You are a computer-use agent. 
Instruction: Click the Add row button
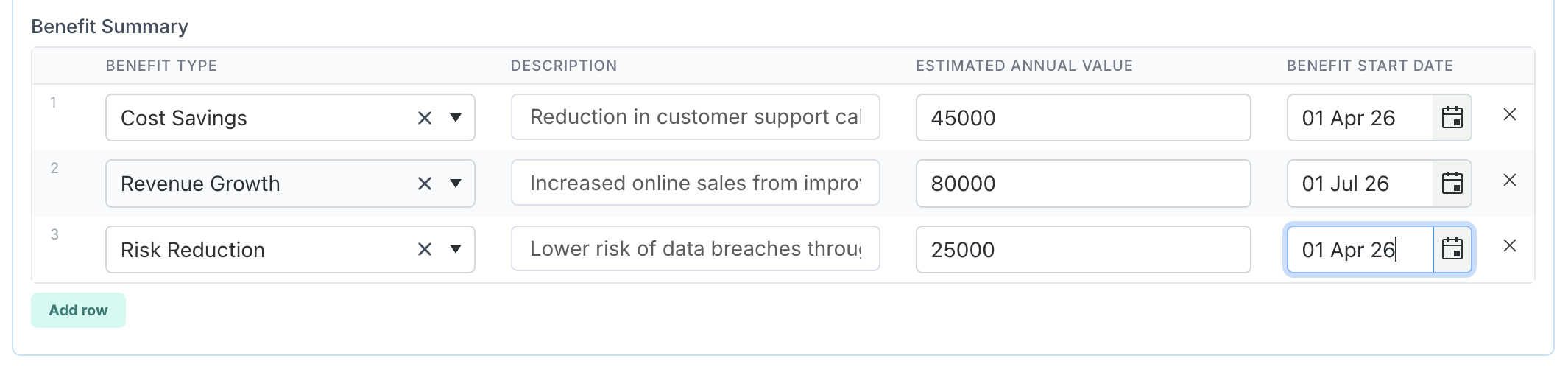78,310
